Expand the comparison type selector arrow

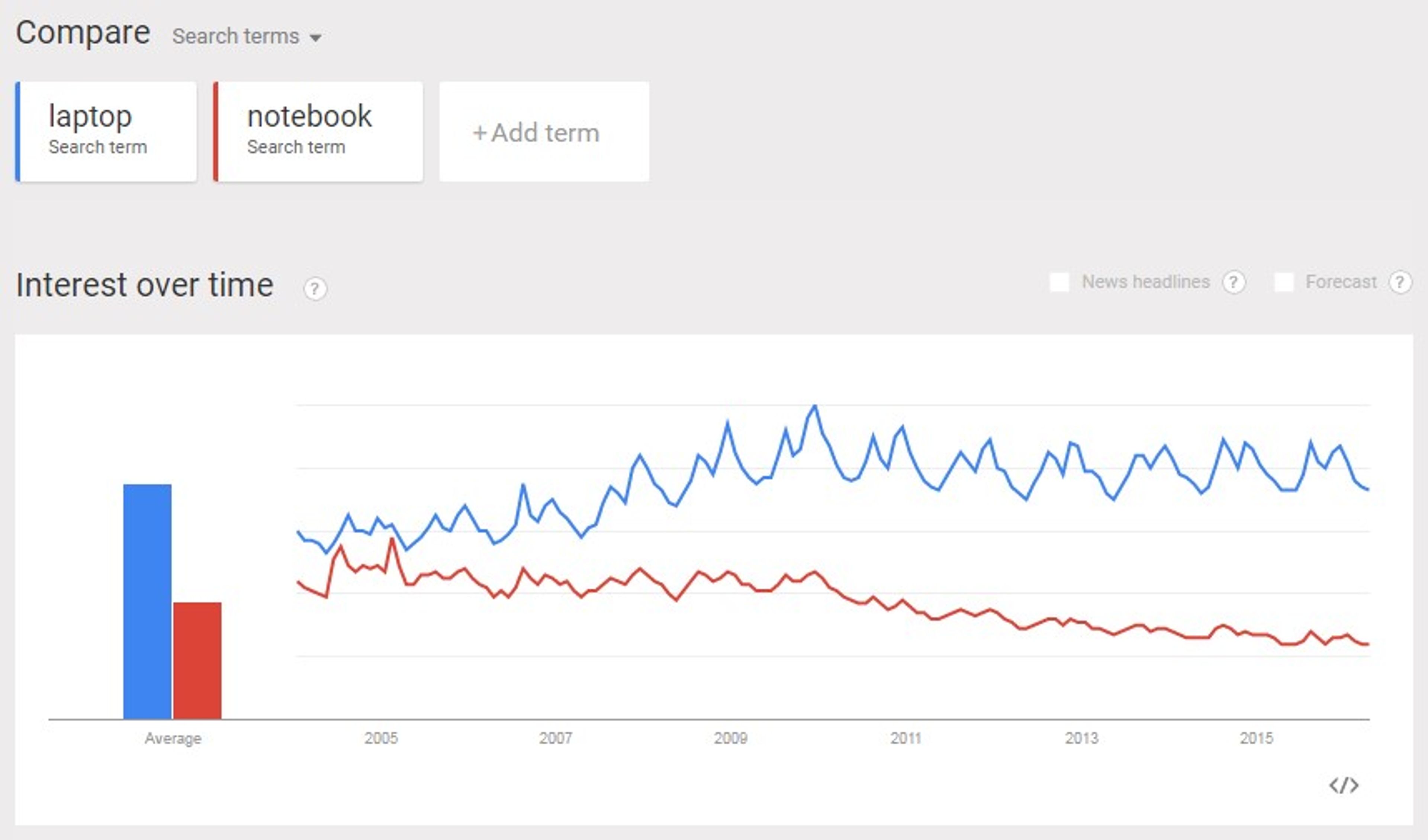(x=316, y=38)
